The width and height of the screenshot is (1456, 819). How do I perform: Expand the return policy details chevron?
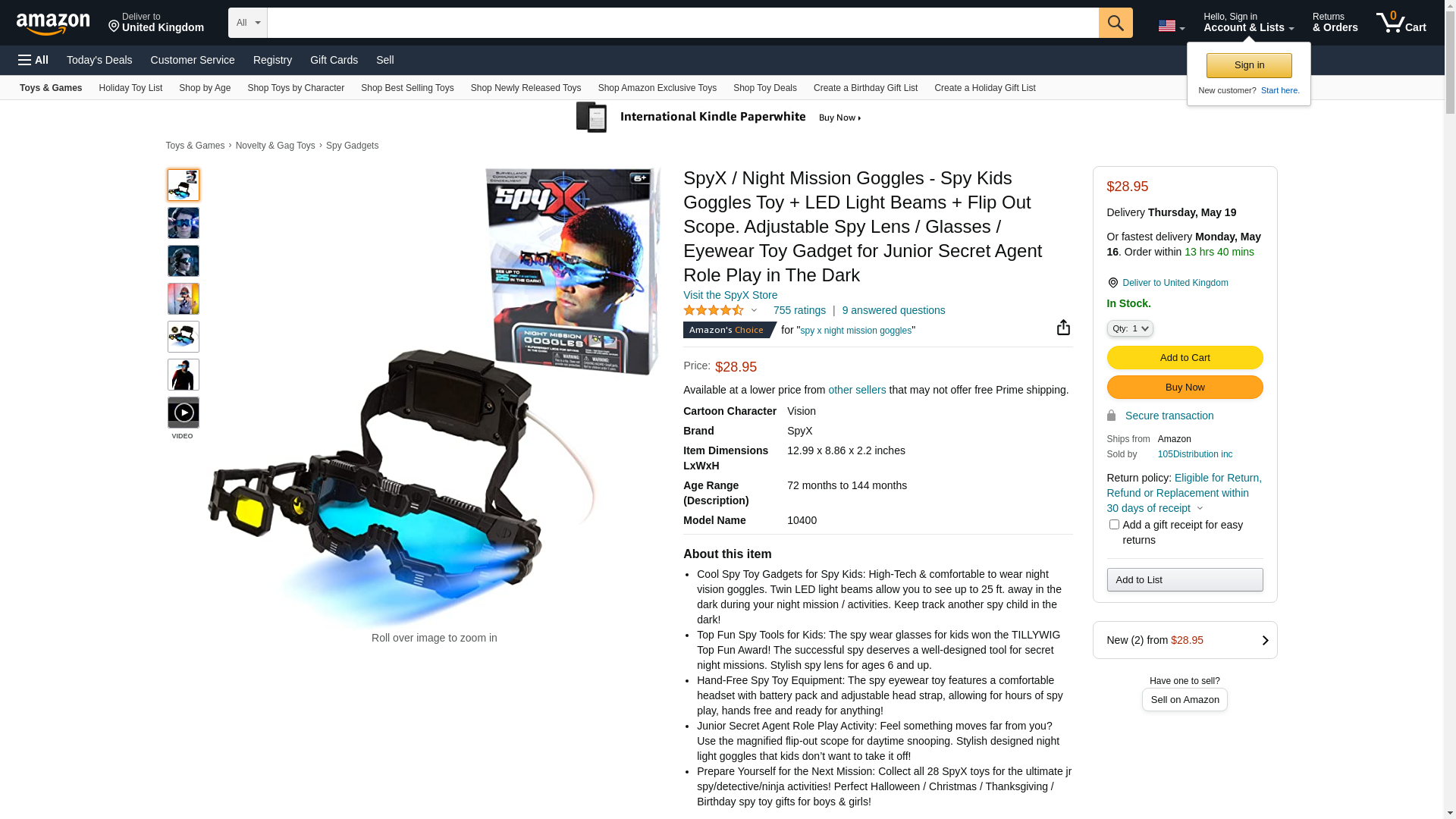tap(1200, 509)
